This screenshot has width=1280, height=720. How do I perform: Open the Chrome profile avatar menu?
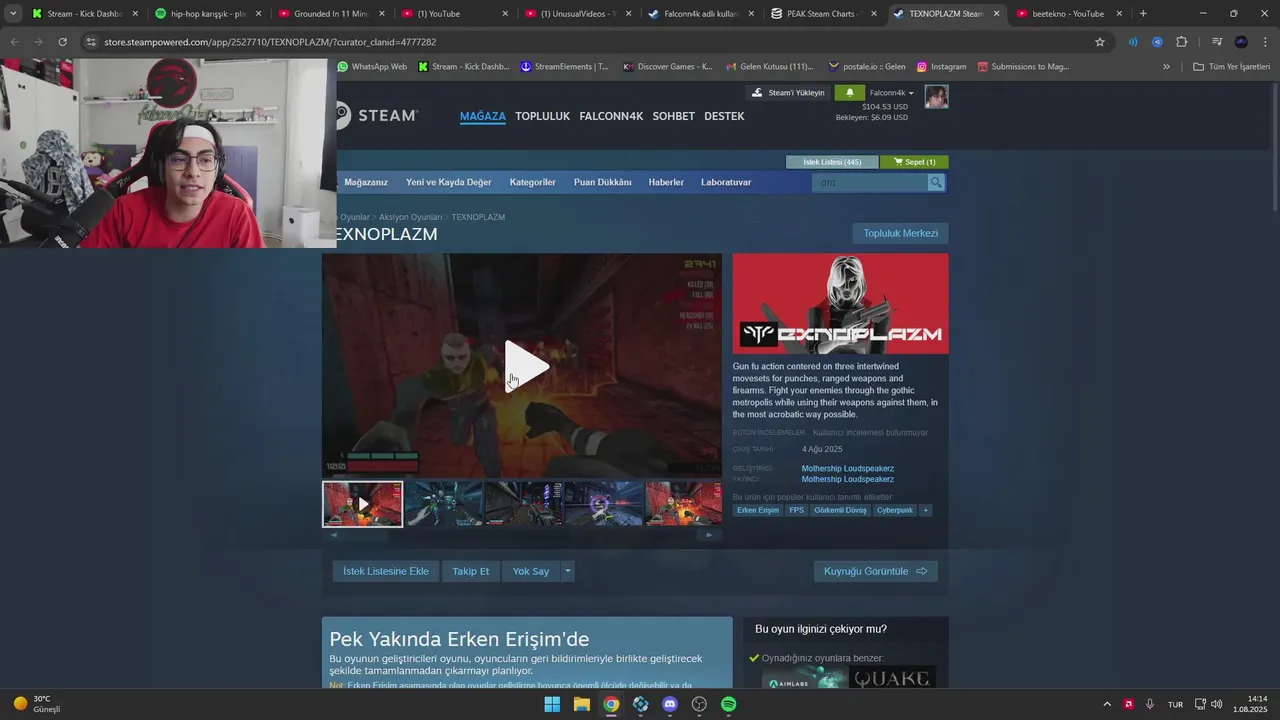pyautogui.click(x=1241, y=42)
